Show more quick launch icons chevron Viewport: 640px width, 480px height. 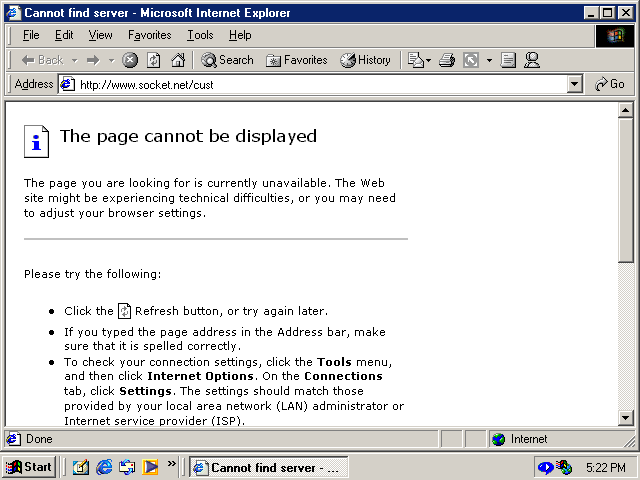pos(172,463)
